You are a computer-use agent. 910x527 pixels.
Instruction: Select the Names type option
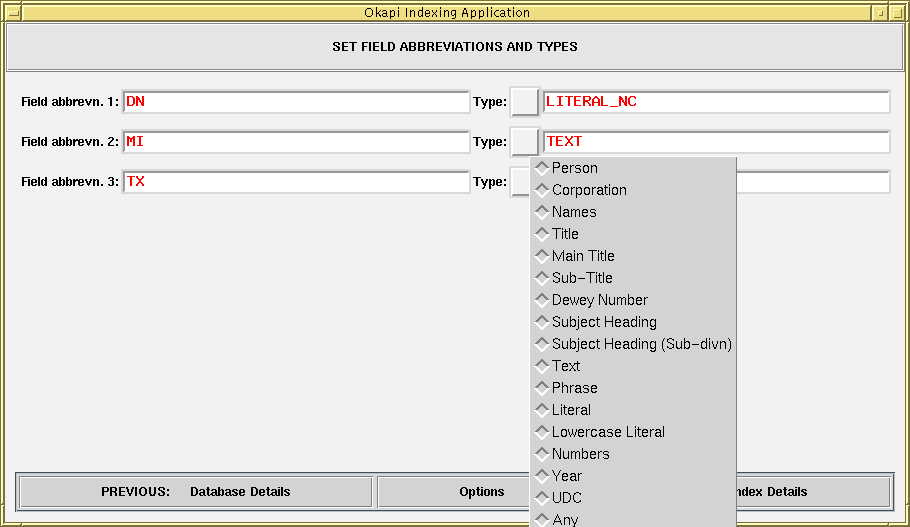tap(633, 212)
